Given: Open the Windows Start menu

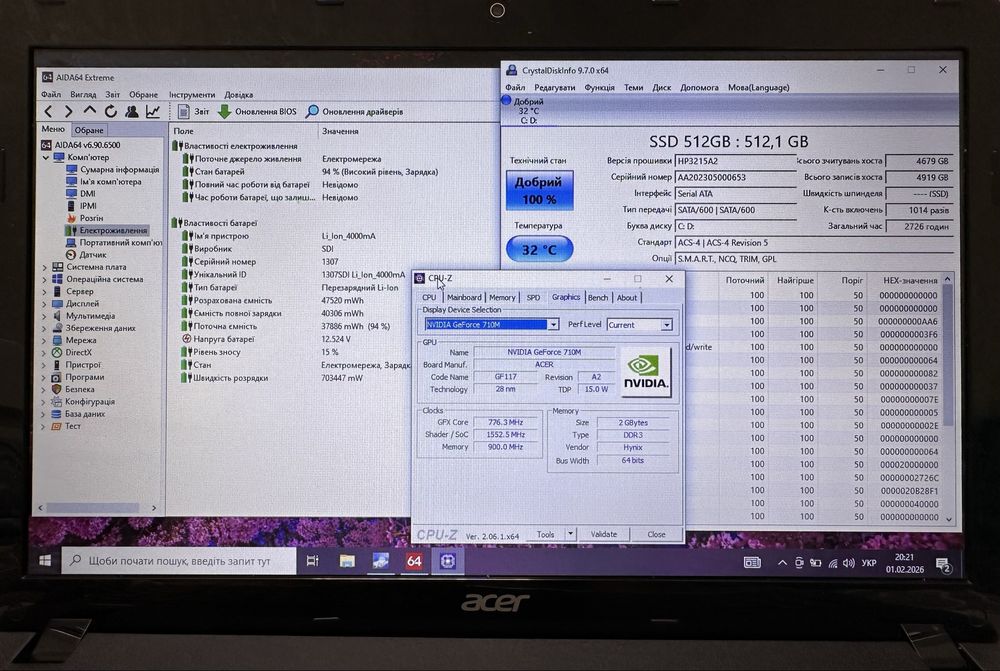Looking at the screenshot, I should (45, 561).
